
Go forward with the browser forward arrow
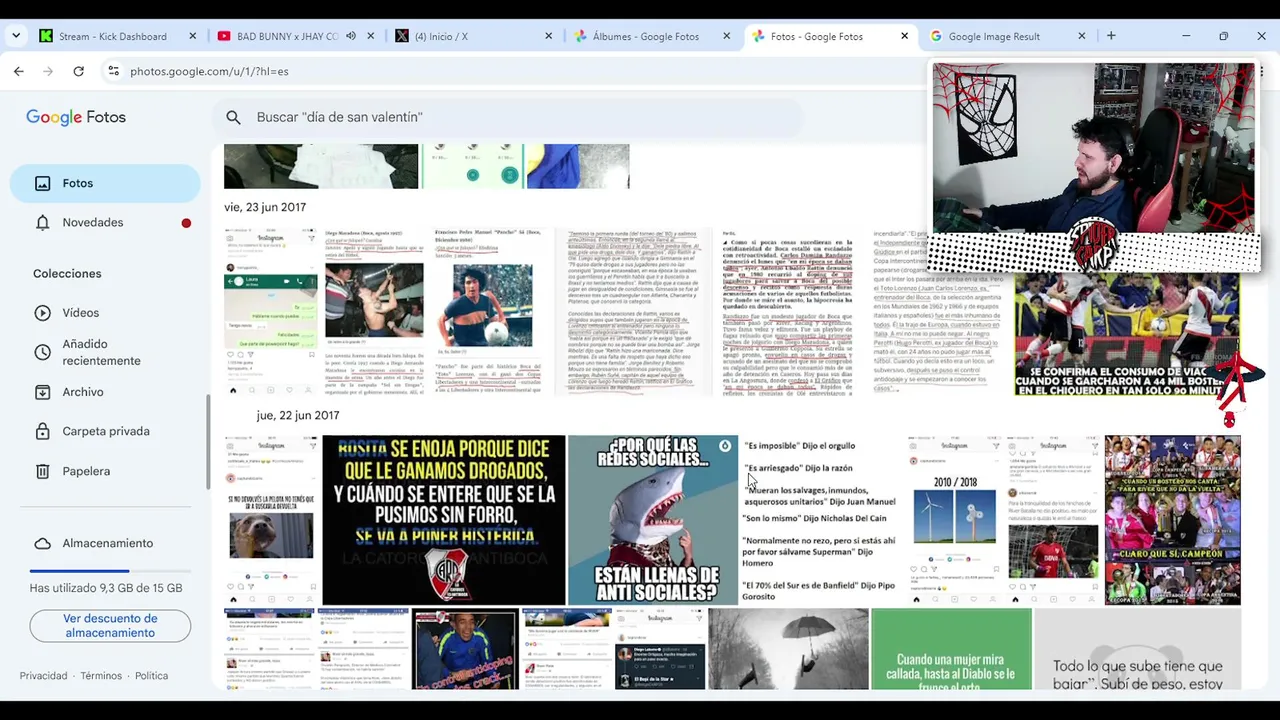coord(48,71)
